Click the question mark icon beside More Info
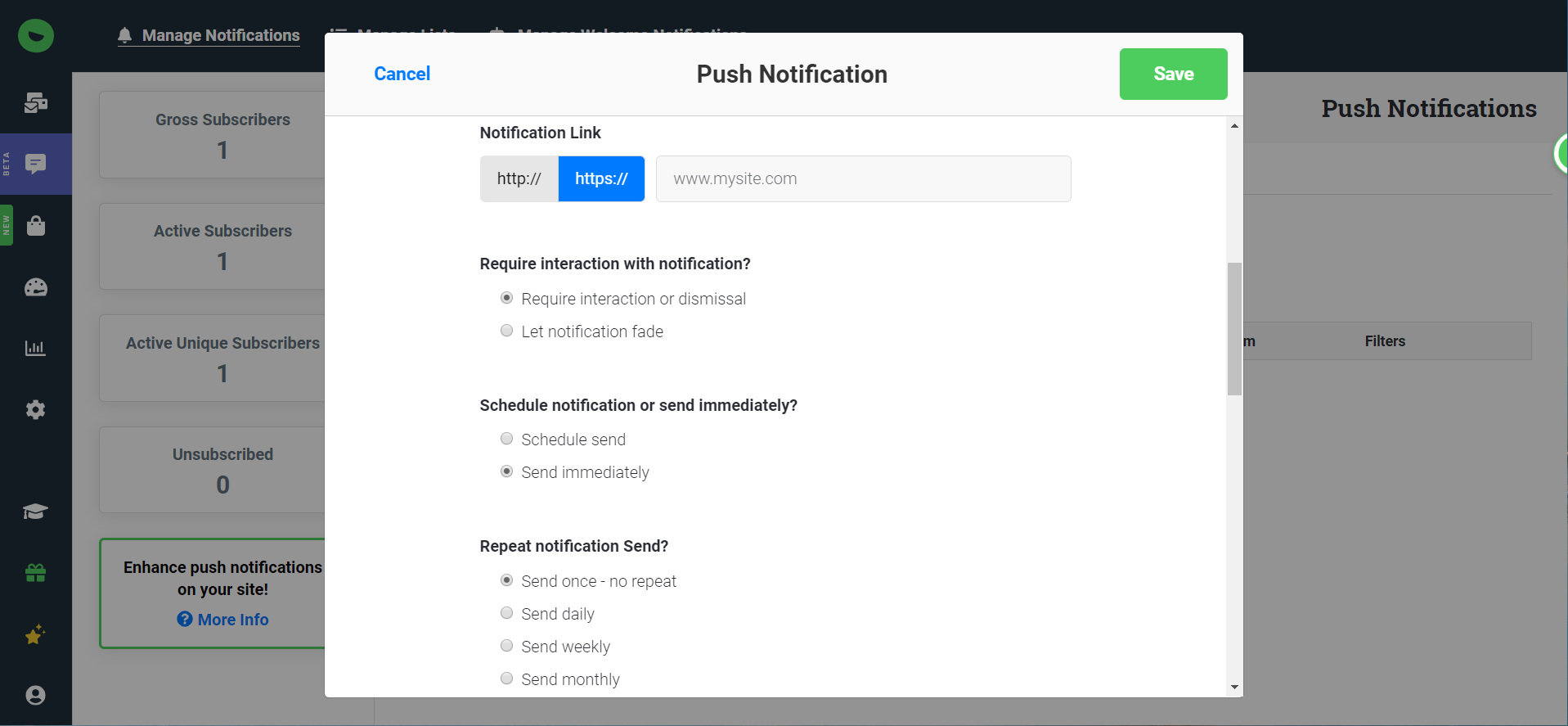1568x726 pixels. tap(185, 619)
